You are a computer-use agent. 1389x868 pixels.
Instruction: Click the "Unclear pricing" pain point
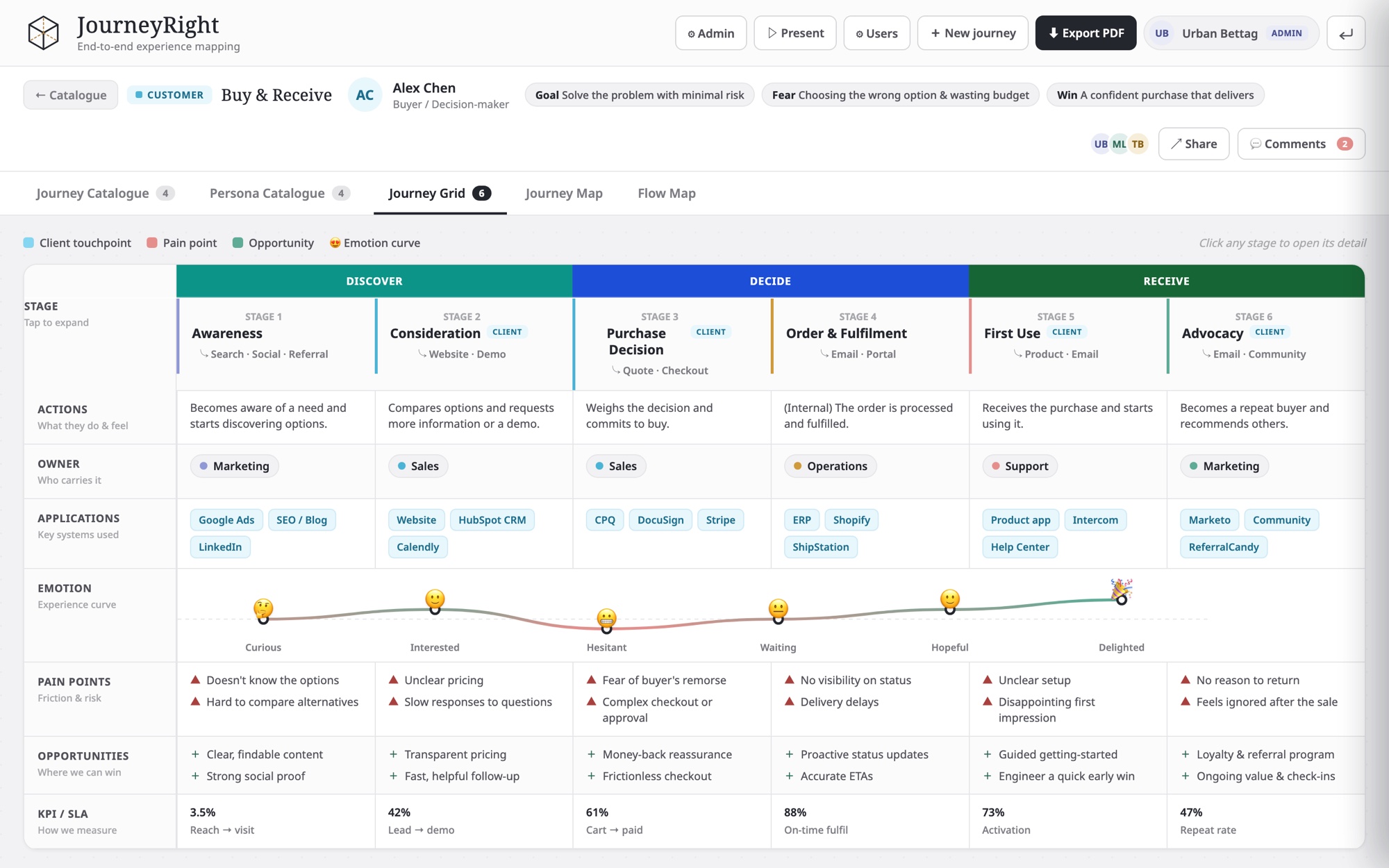point(444,681)
